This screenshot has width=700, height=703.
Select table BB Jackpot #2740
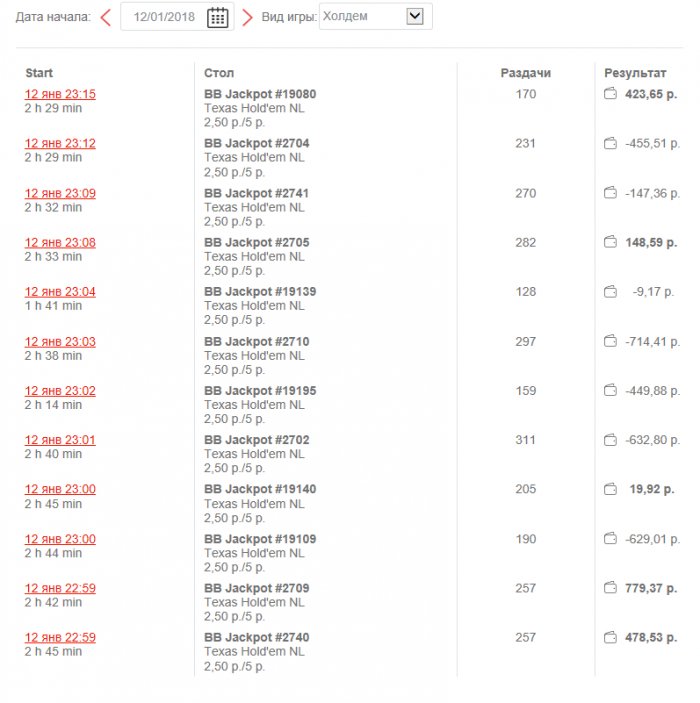(257, 637)
